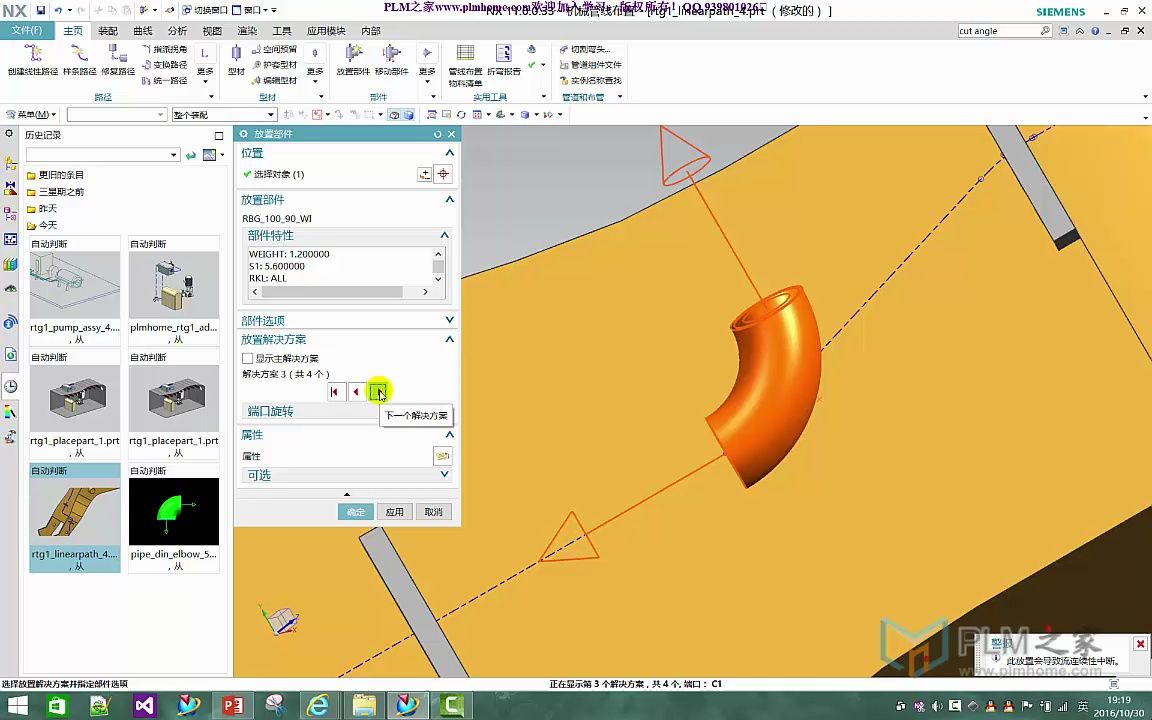Click the snap point icon next to Select Object
Screen dimensions: 1152x720
tap(425, 174)
